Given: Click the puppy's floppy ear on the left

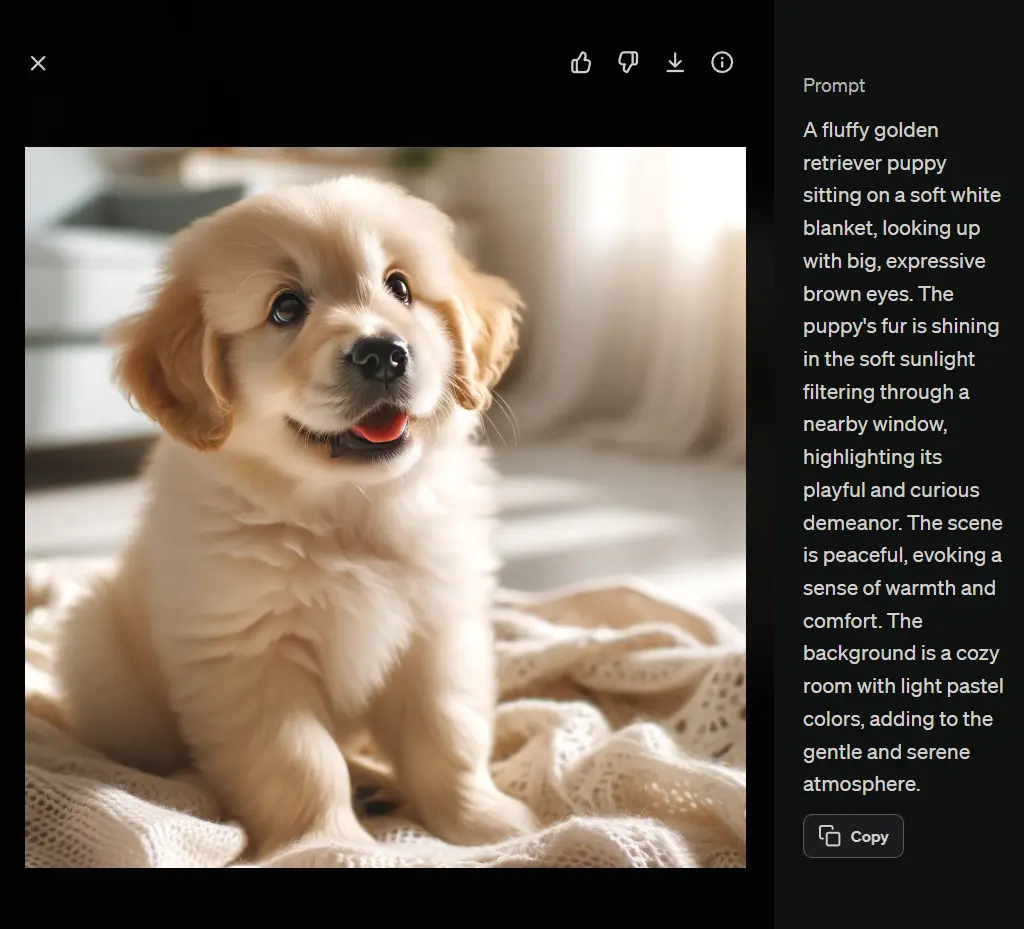Looking at the screenshot, I should click(x=170, y=360).
